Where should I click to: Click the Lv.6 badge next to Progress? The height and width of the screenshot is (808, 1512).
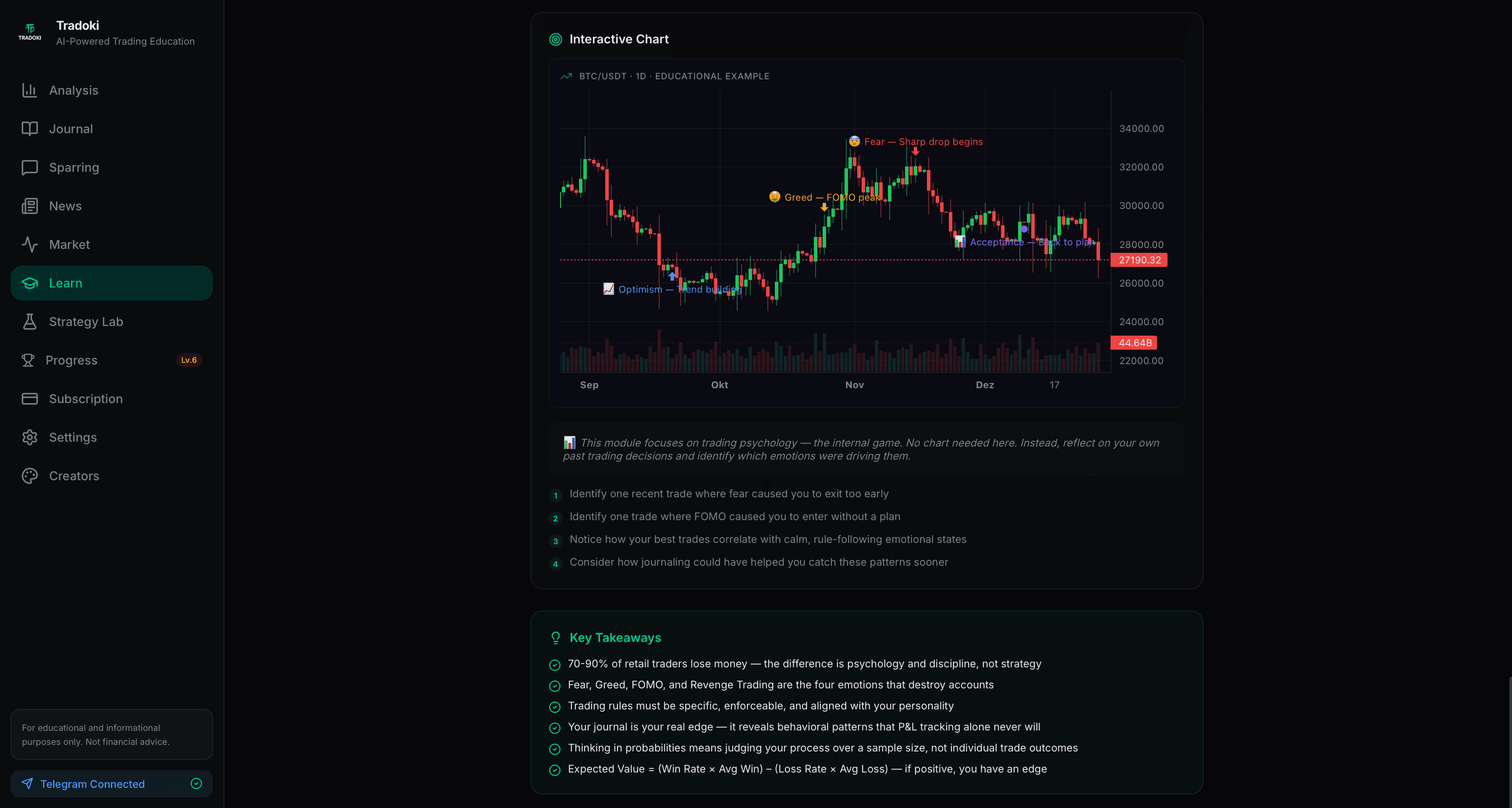tap(188, 360)
